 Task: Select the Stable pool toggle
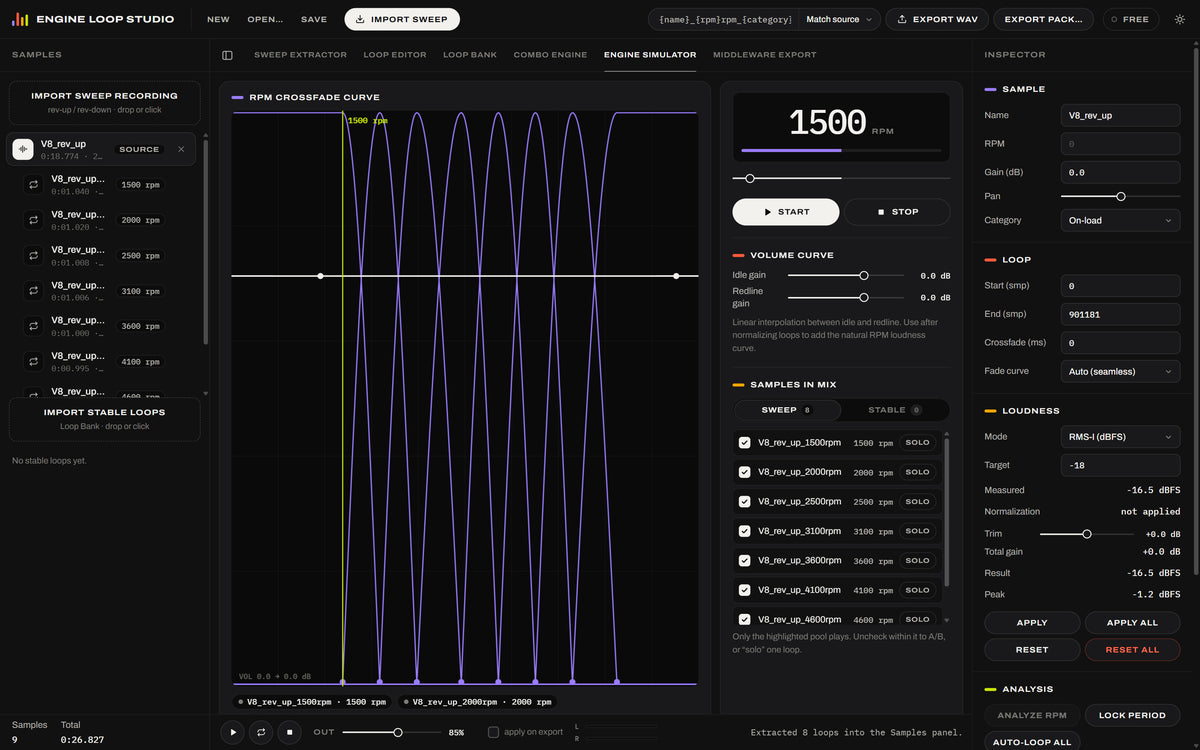894,410
